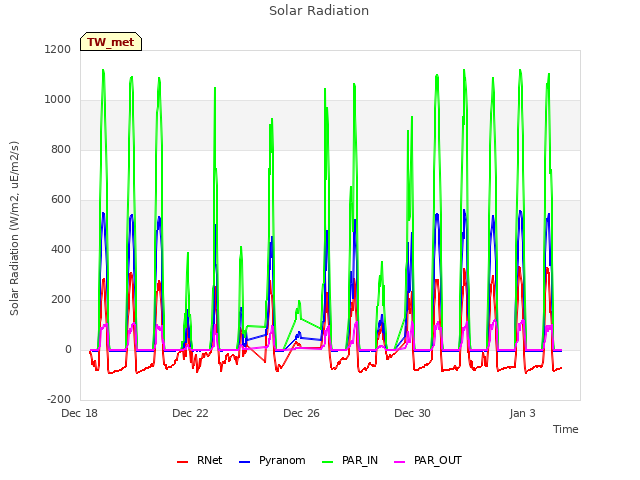Click the 800 y-axis tick label

pos(61,149)
